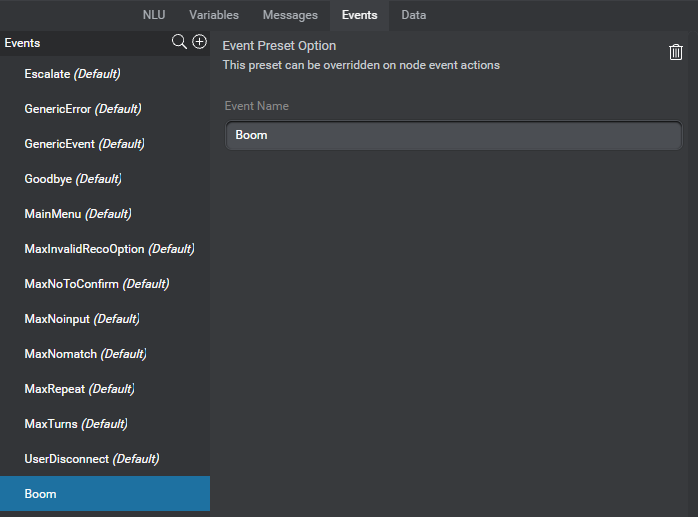The image size is (698, 517).
Task: Select the Events tab
Action: tap(360, 15)
